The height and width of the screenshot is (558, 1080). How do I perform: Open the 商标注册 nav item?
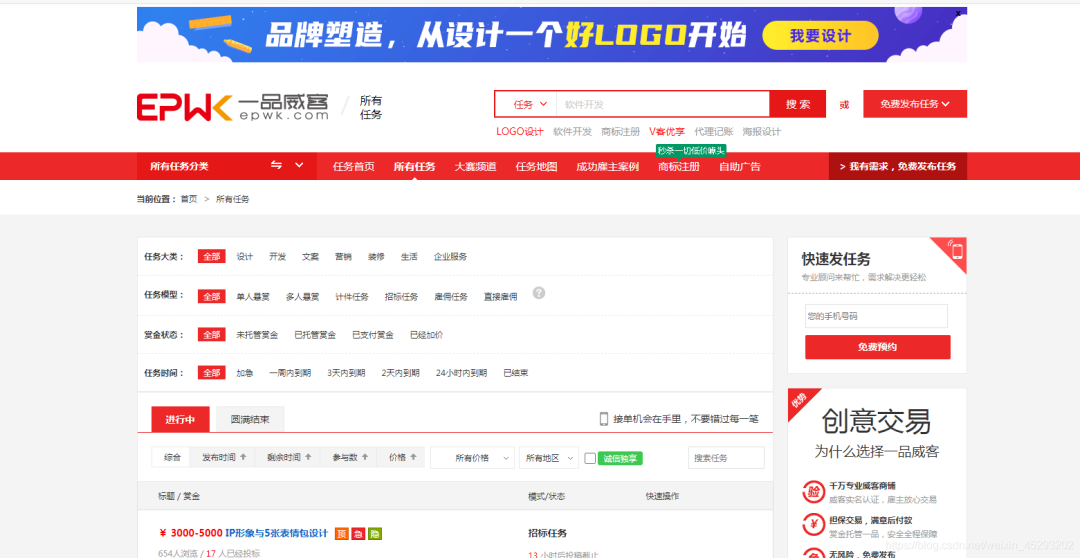tap(678, 166)
